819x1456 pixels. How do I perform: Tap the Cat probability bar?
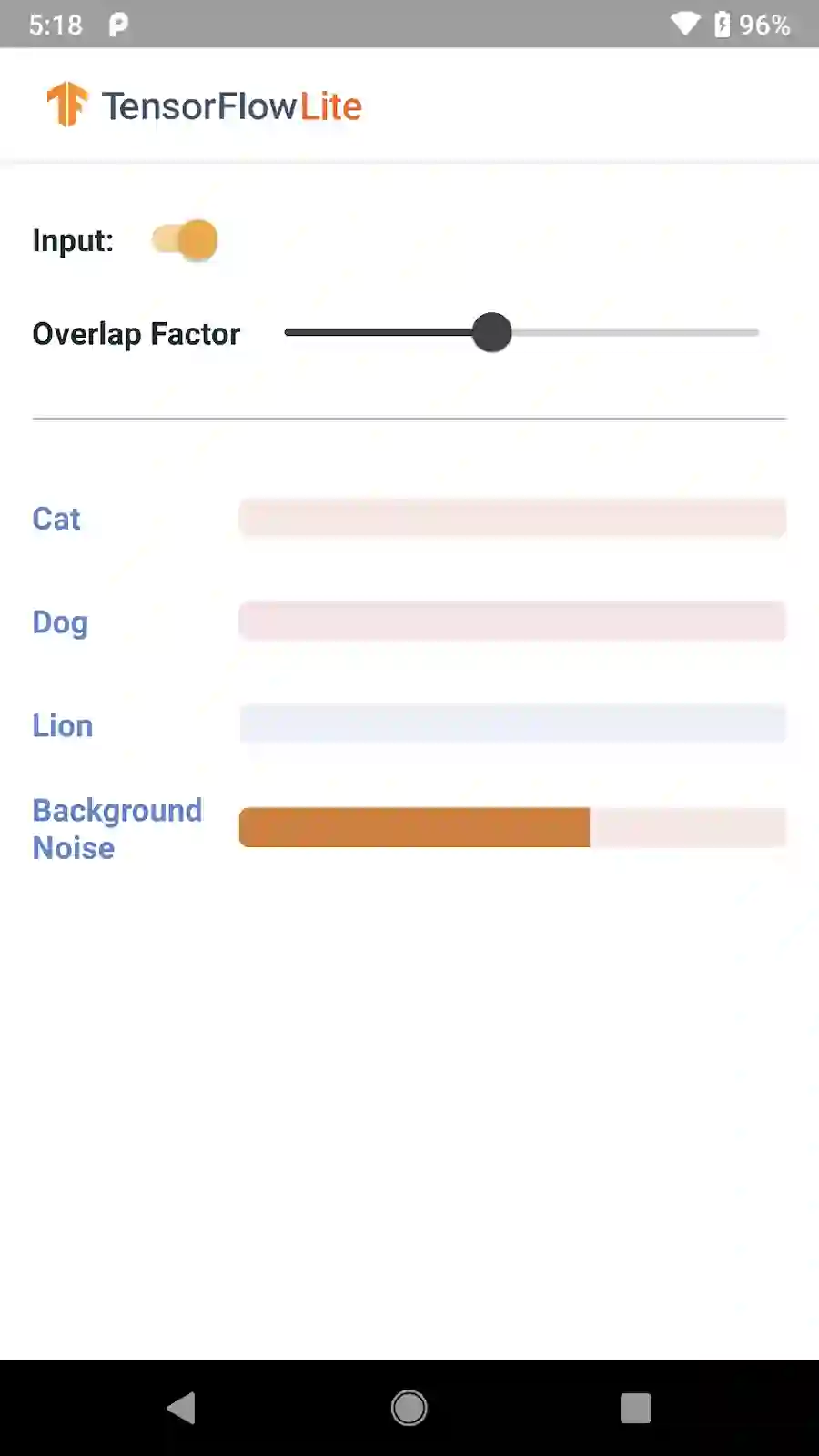click(x=512, y=518)
